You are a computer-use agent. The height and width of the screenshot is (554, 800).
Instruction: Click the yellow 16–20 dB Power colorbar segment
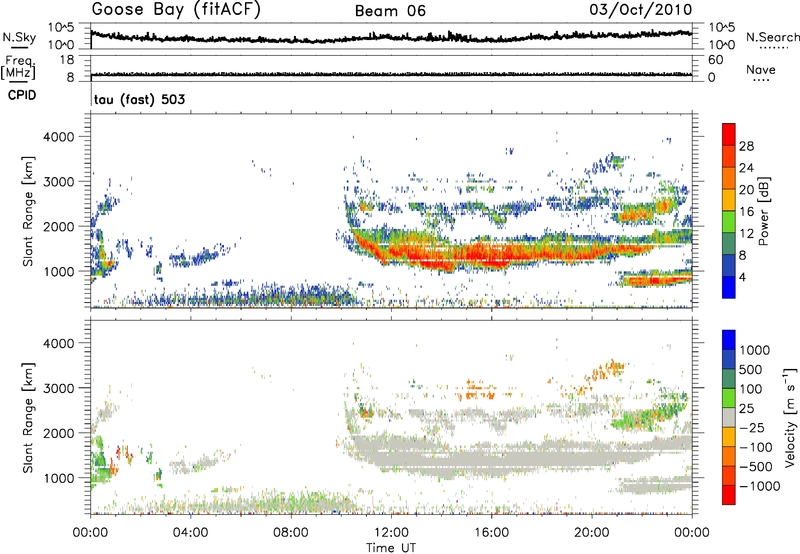pyautogui.click(x=729, y=200)
